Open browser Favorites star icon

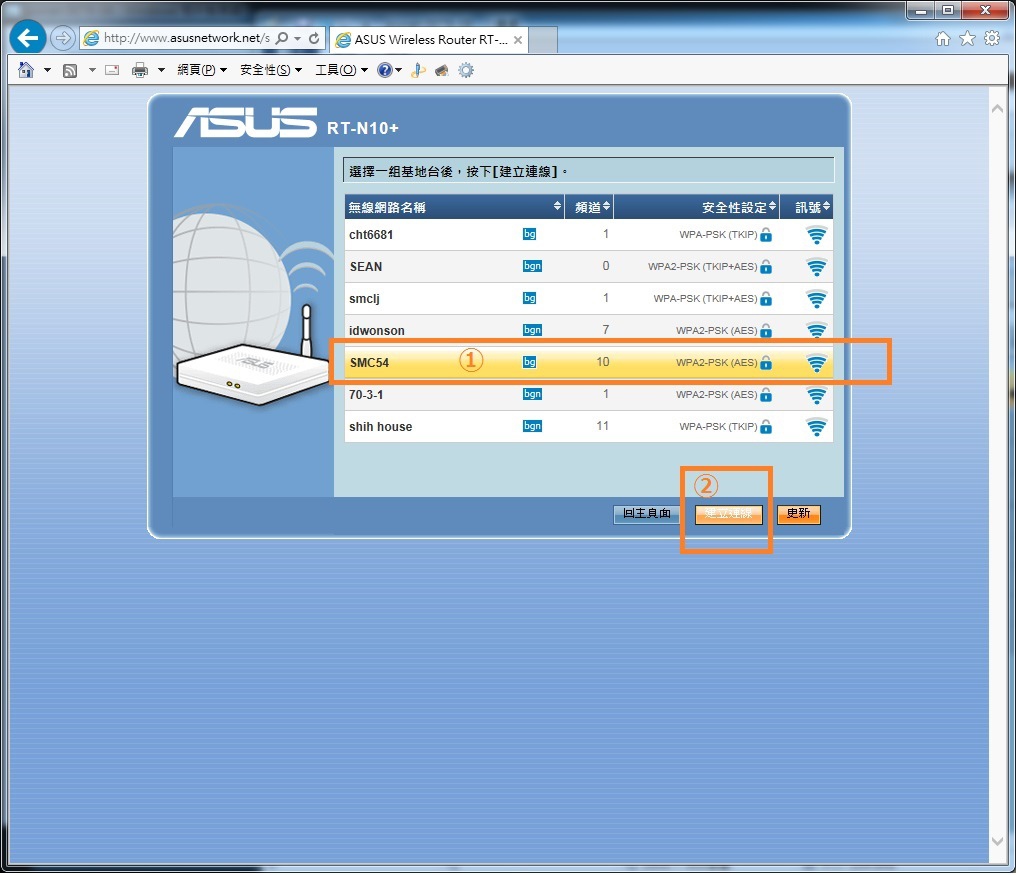(x=967, y=39)
